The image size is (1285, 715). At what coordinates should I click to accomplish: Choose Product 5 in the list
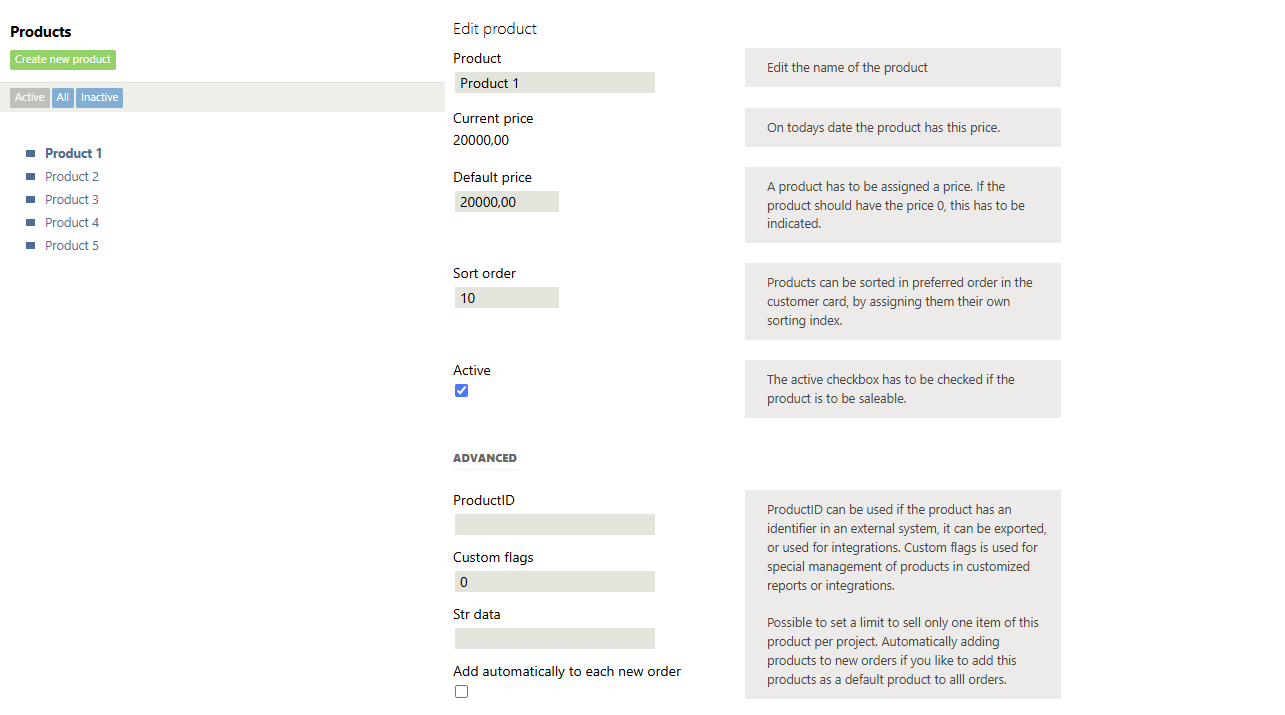(x=72, y=246)
